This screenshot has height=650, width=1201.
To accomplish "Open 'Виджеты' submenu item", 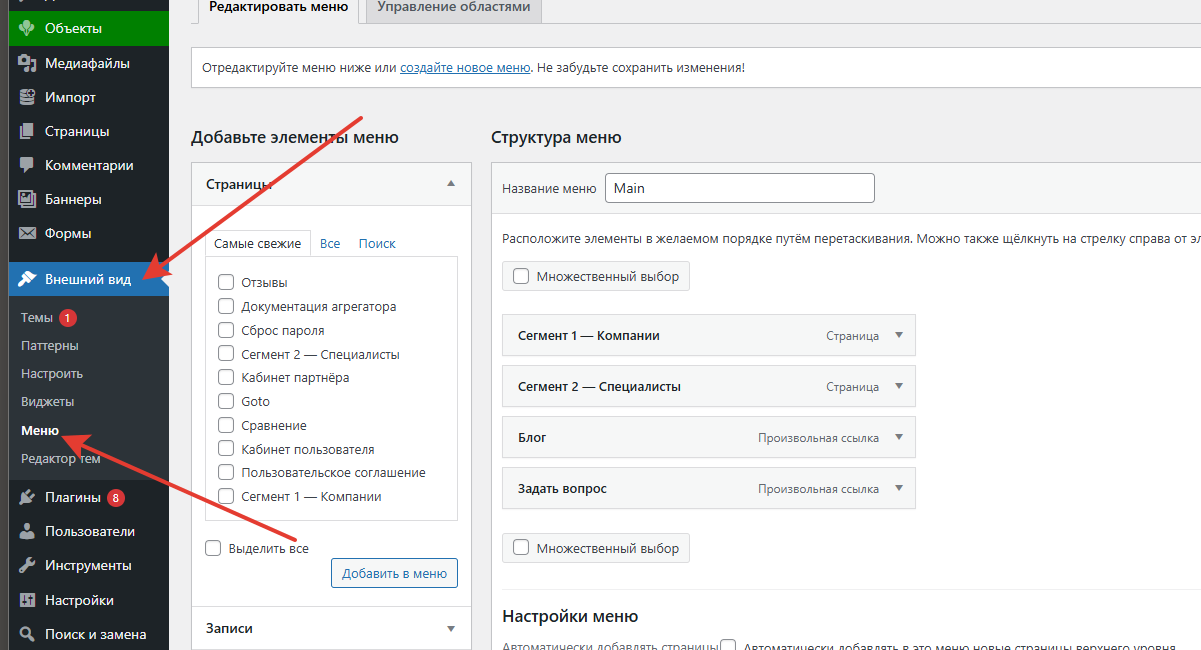I will (49, 402).
